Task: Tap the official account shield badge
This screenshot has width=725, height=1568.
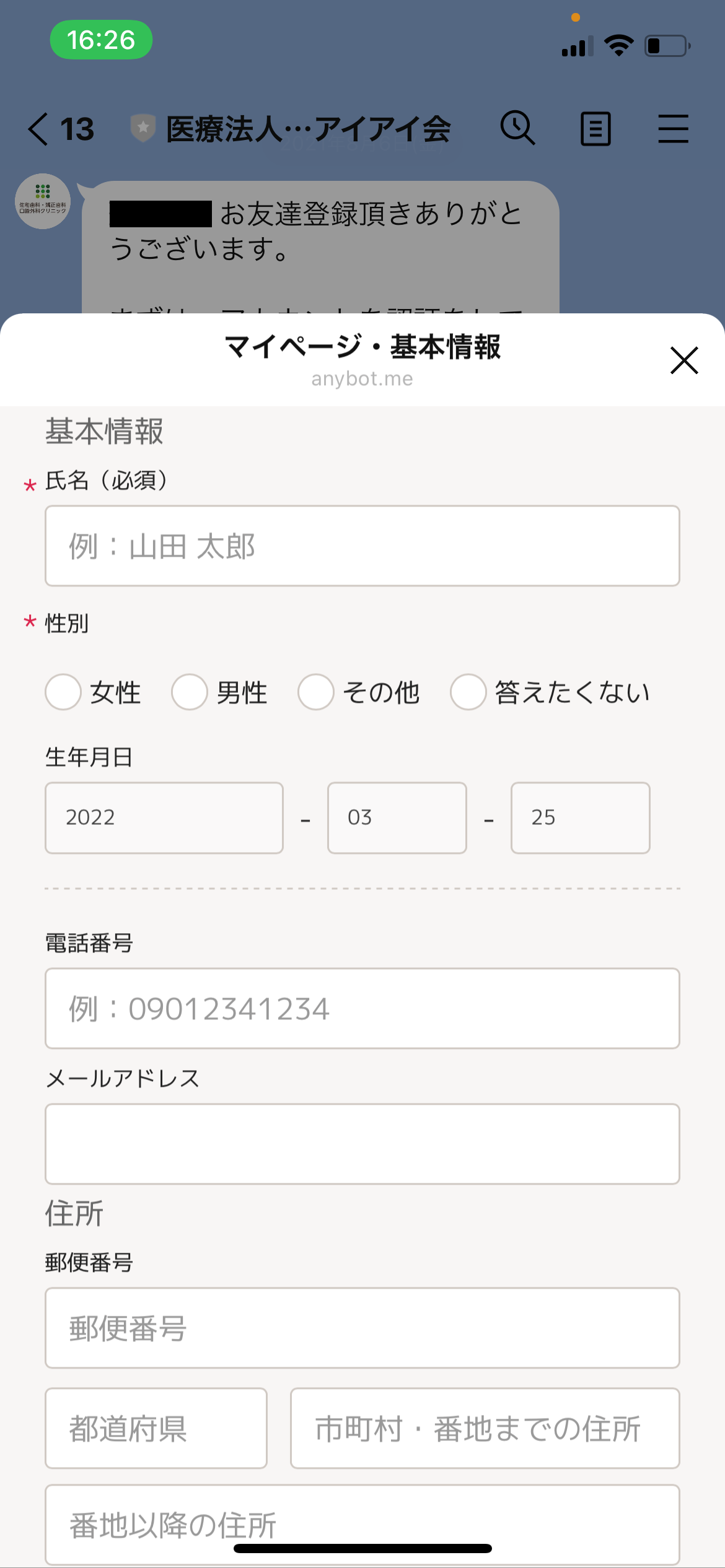Action: coord(143,128)
